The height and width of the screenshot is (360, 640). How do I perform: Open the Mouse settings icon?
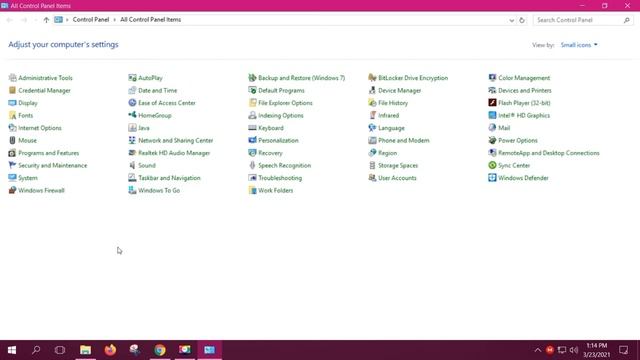[12, 140]
